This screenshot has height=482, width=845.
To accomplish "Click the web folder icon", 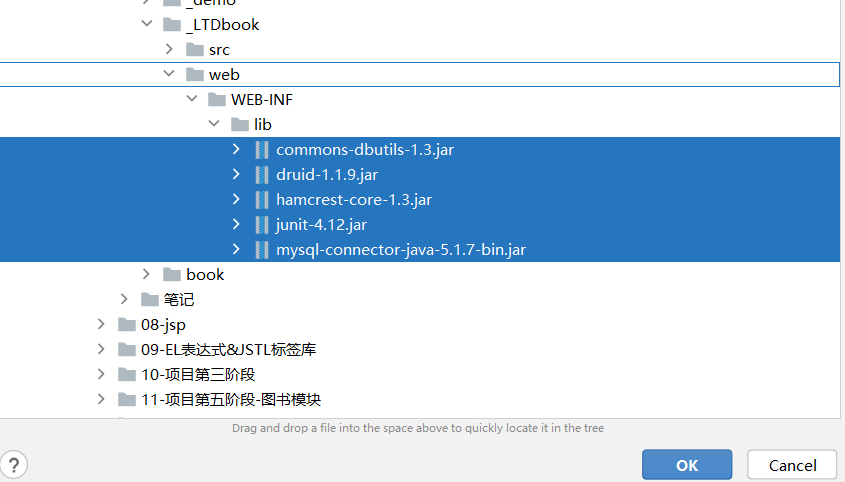I will pyautogui.click(x=195, y=74).
